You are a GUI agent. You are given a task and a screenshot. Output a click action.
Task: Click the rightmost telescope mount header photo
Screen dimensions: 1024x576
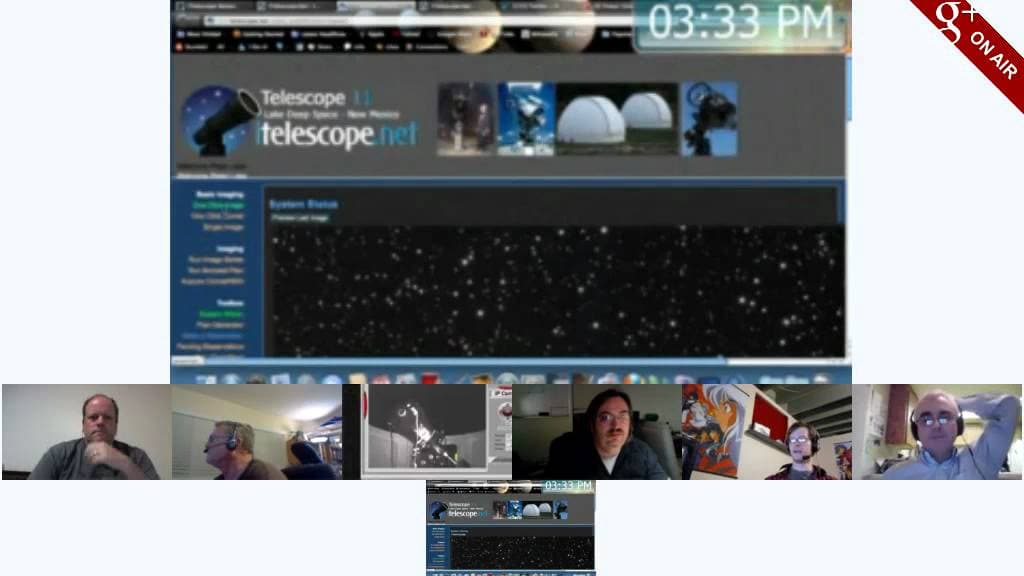(710, 119)
